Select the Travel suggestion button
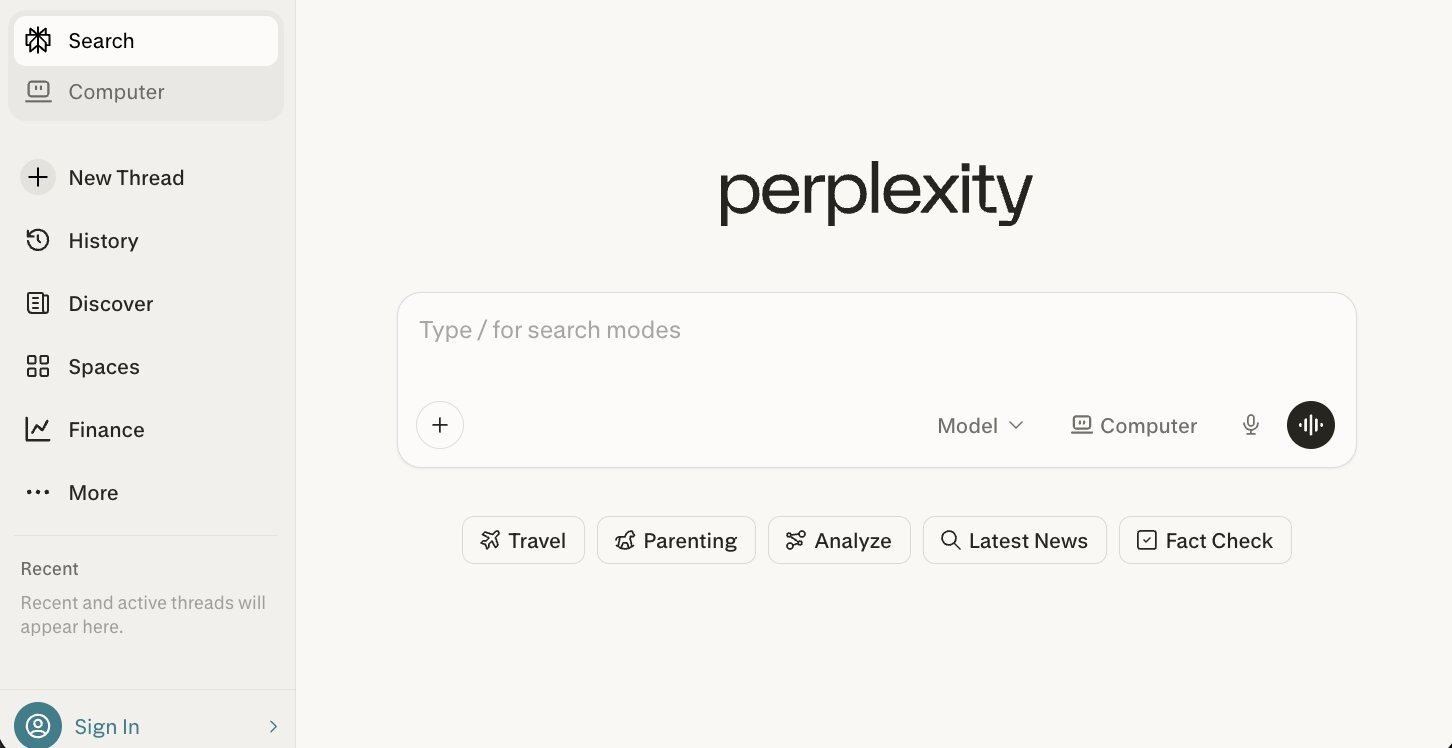 [x=523, y=540]
